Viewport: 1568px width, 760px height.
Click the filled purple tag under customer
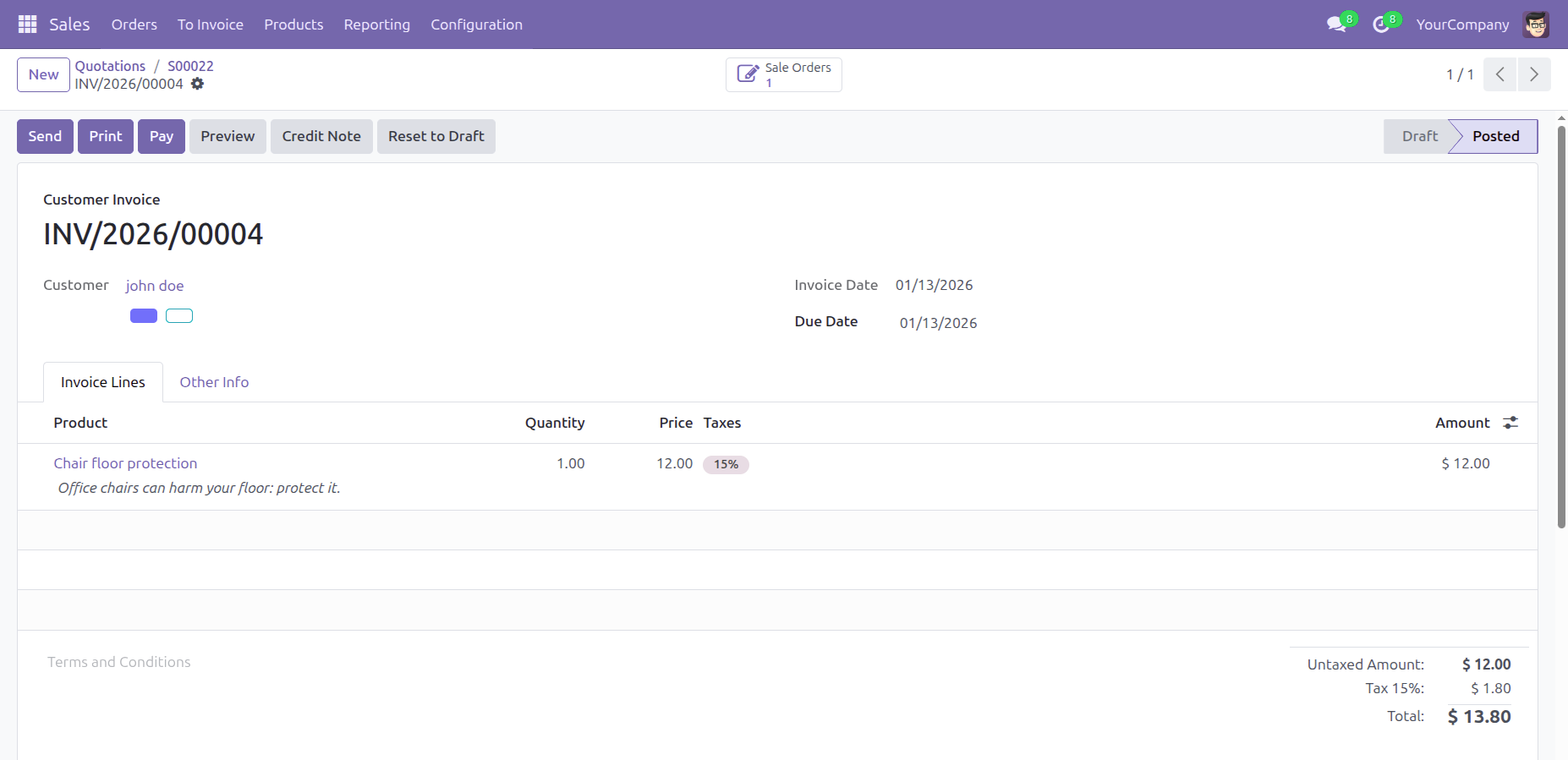point(144,316)
